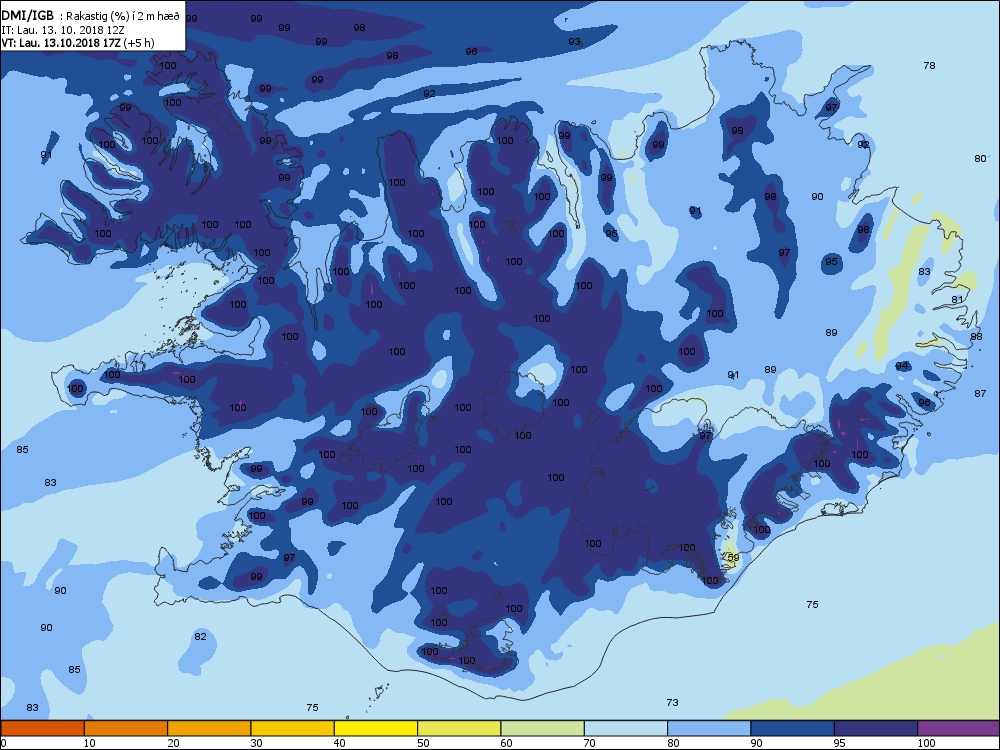
Task: Select the 'IT: Lau. 13. 10. 2018 12Z' line
Action: tap(63, 30)
